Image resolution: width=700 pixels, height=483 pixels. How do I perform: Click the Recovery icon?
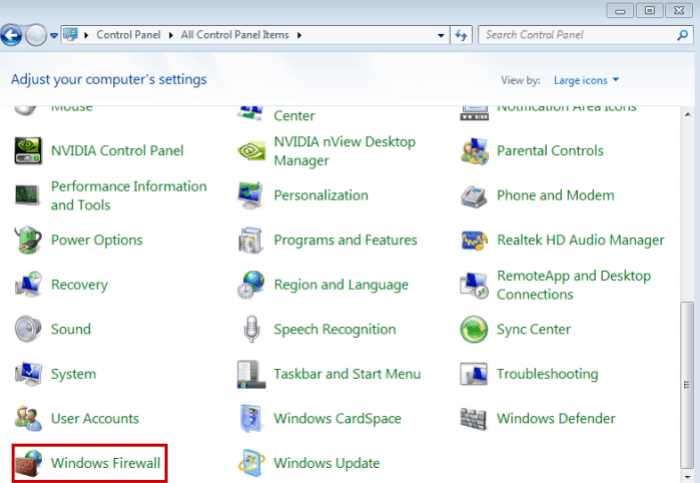point(28,284)
